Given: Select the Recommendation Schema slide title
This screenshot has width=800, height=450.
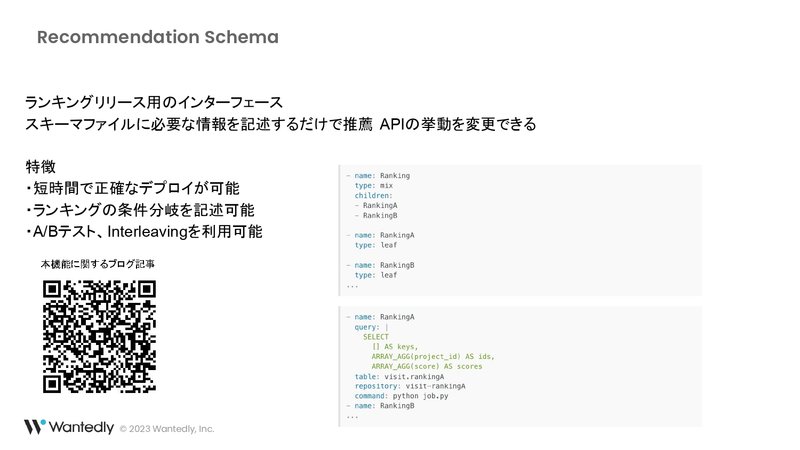Looking at the screenshot, I should pos(158,37).
